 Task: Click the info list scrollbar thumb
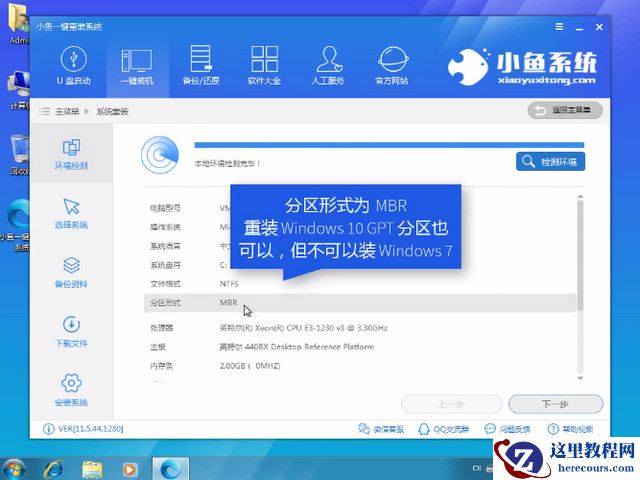pos(580,255)
